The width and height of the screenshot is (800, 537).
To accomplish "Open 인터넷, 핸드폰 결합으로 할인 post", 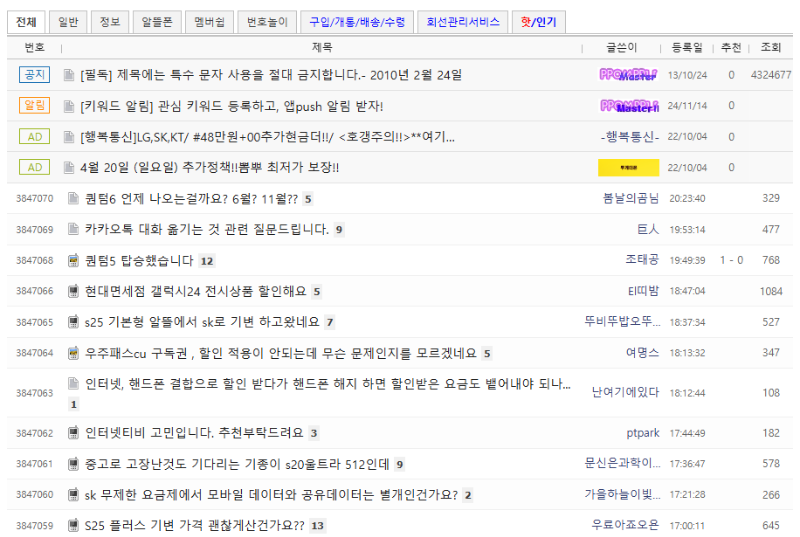I will click(x=328, y=383).
